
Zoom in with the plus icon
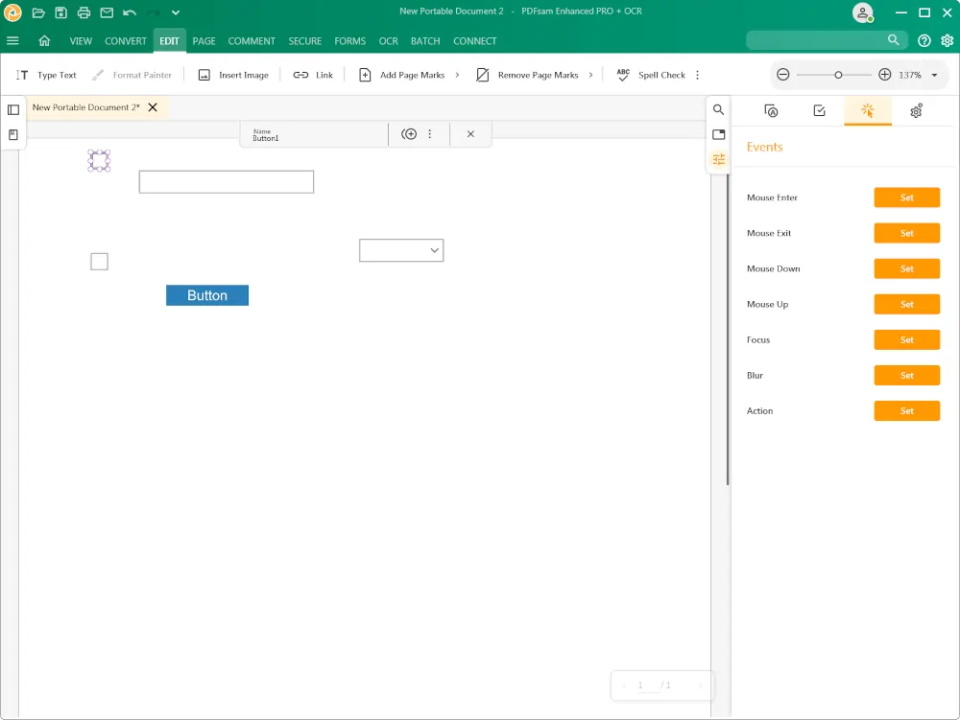point(885,75)
